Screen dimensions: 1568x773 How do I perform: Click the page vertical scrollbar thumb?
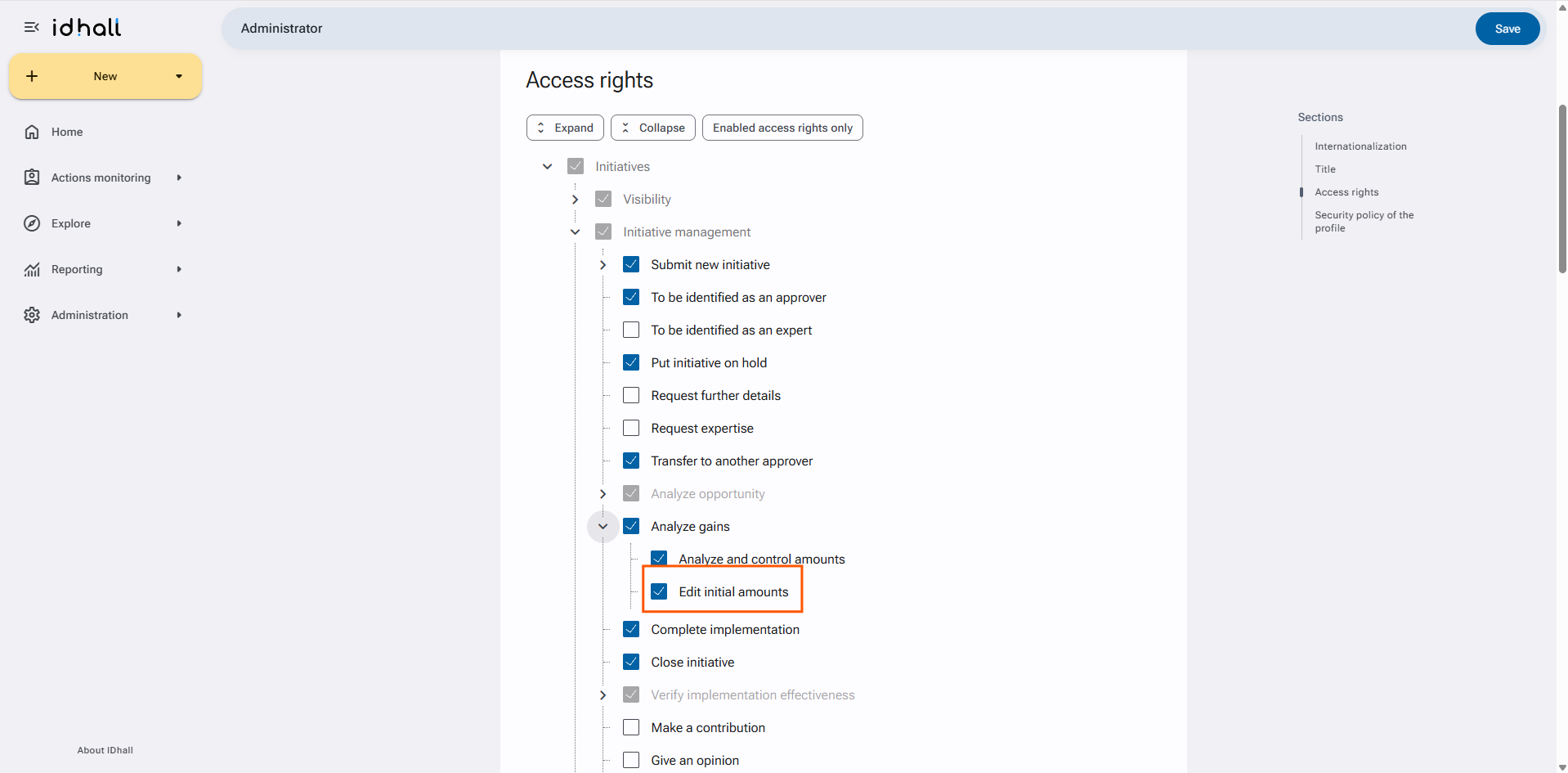coord(1562,188)
